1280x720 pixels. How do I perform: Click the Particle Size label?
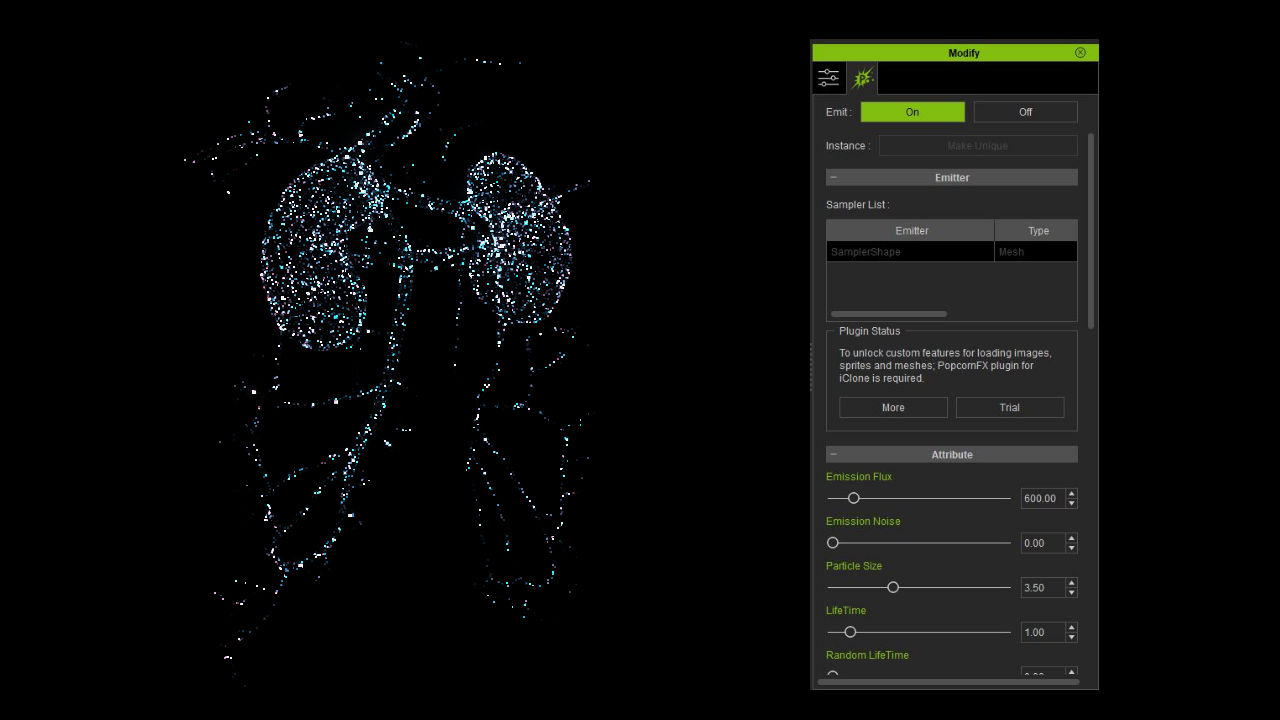854,566
